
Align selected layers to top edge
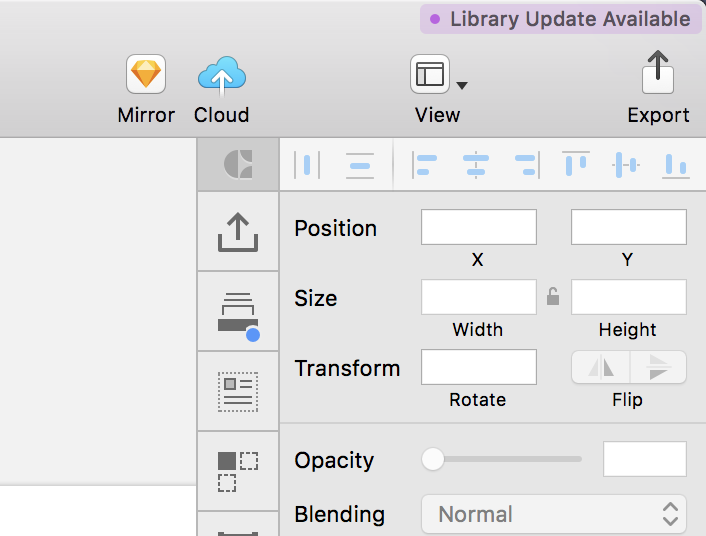[x=576, y=164]
